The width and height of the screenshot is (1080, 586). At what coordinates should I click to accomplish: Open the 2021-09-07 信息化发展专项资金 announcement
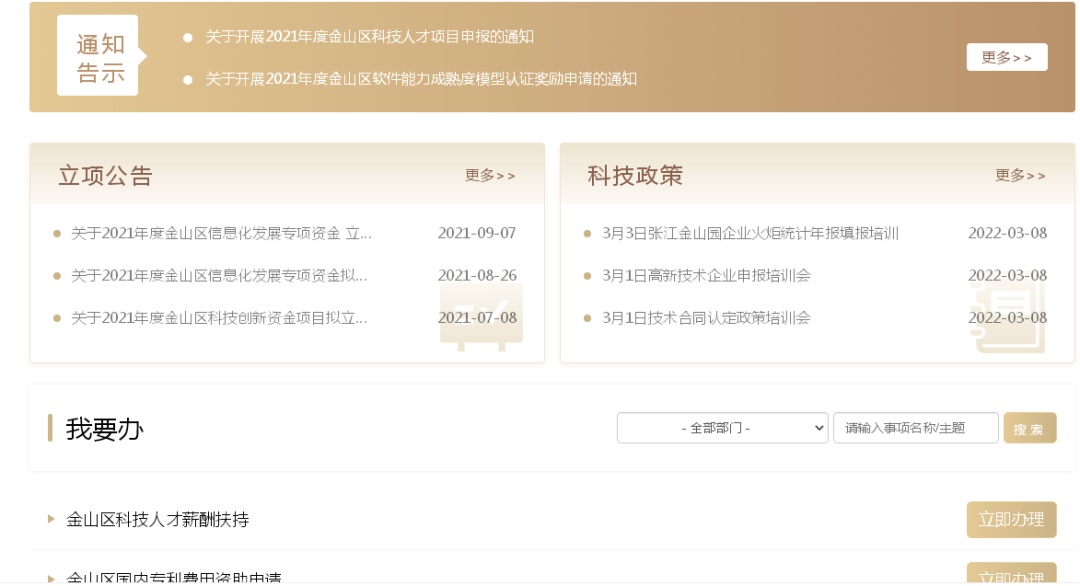[221, 234]
